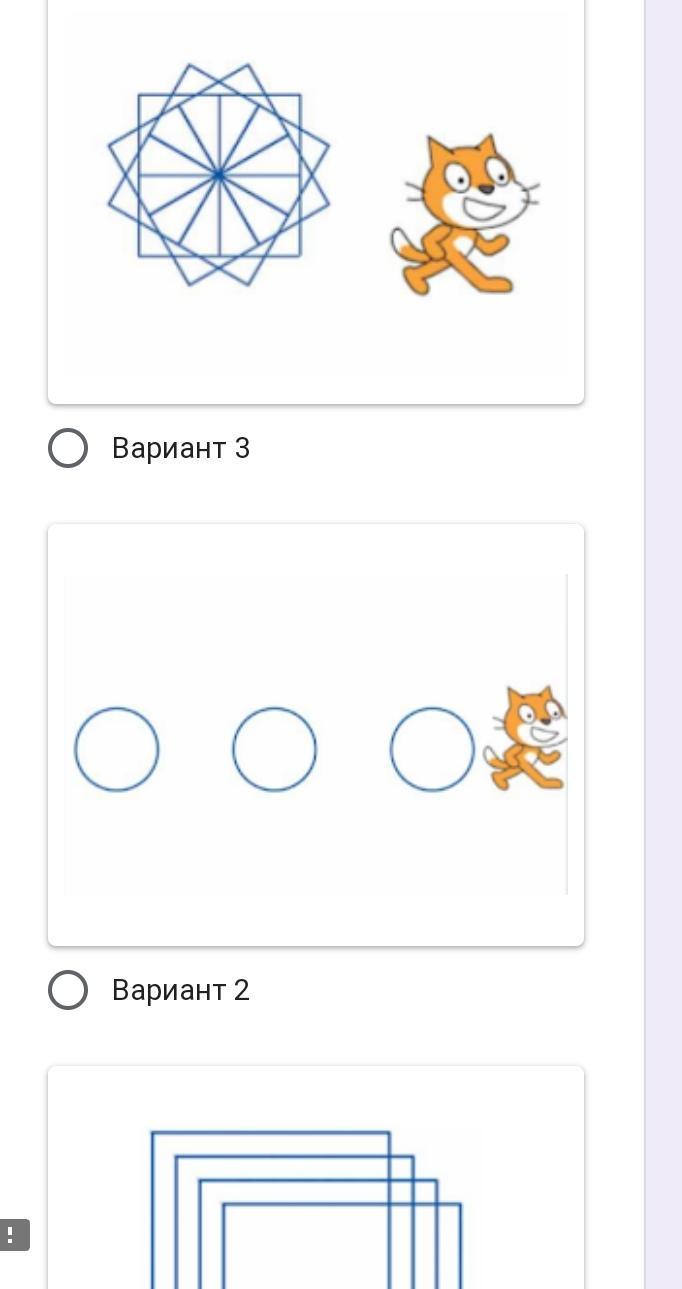The width and height of the screenshot is (682, 1289).
Task: Click the "Вариант 2" label text
Action: (181, 990)
